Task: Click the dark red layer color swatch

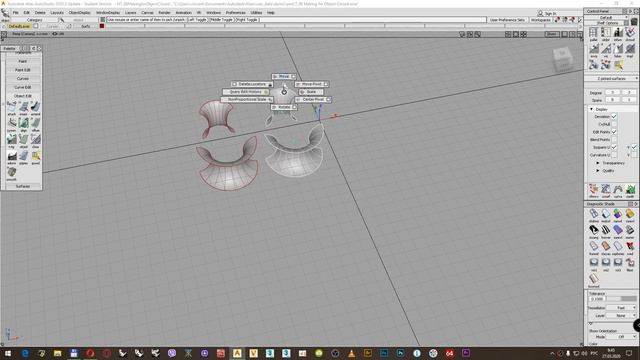Action: [x=102, y=26]
